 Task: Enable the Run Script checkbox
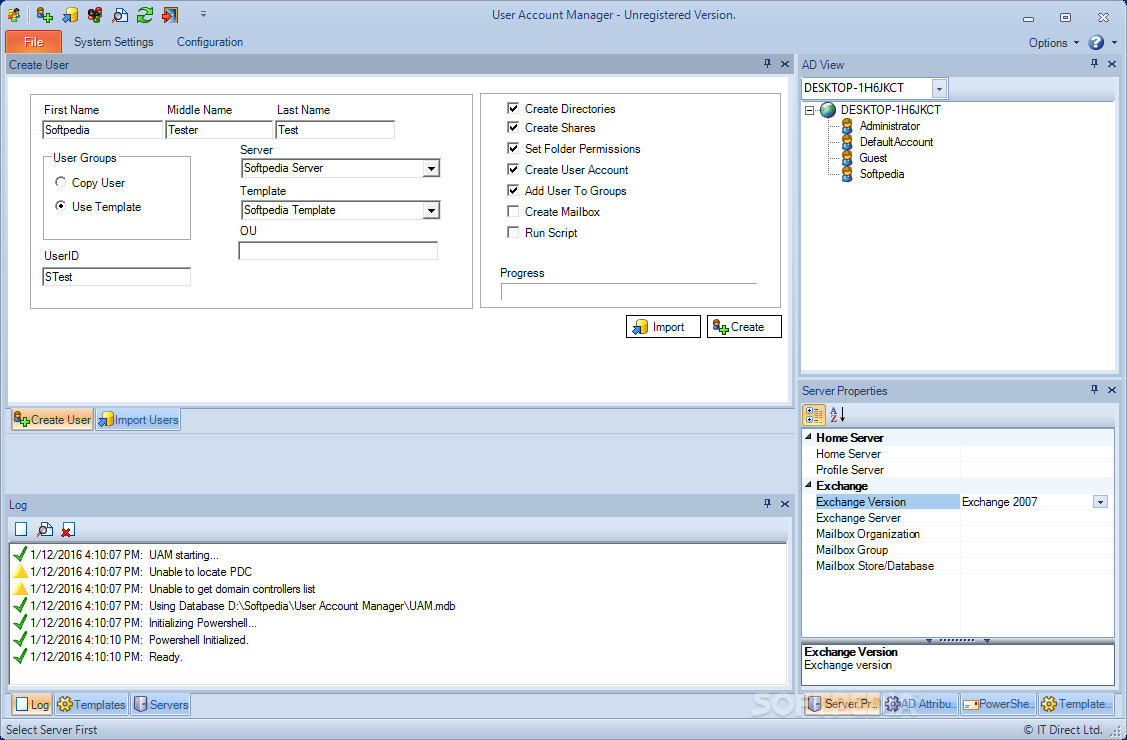point(513,232)
